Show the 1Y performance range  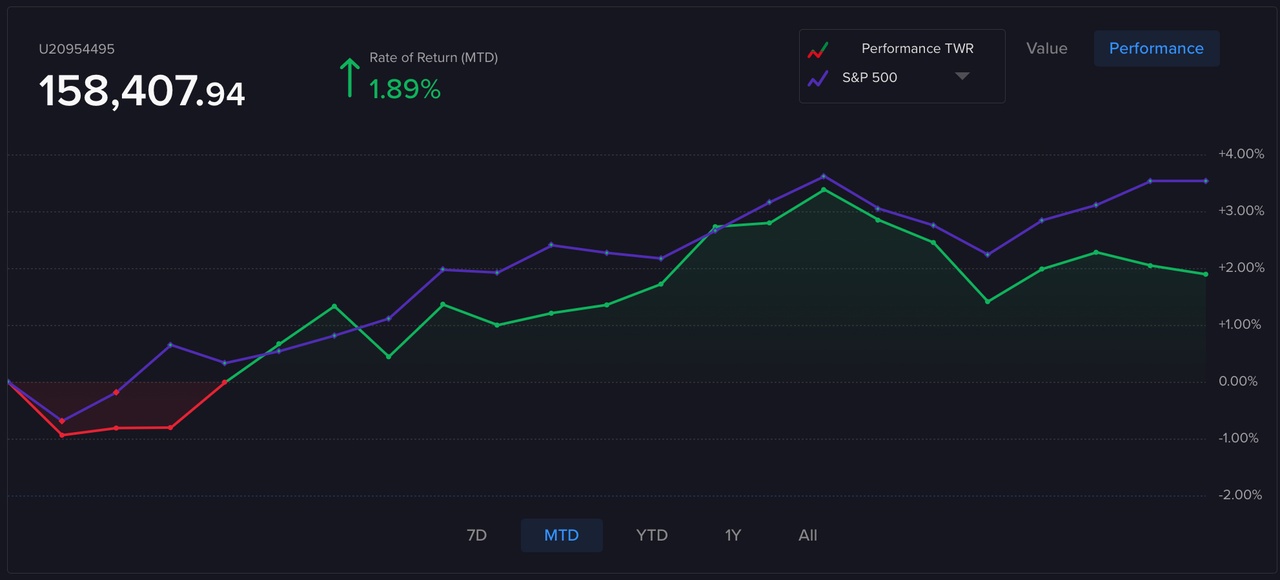coord(733,535)
